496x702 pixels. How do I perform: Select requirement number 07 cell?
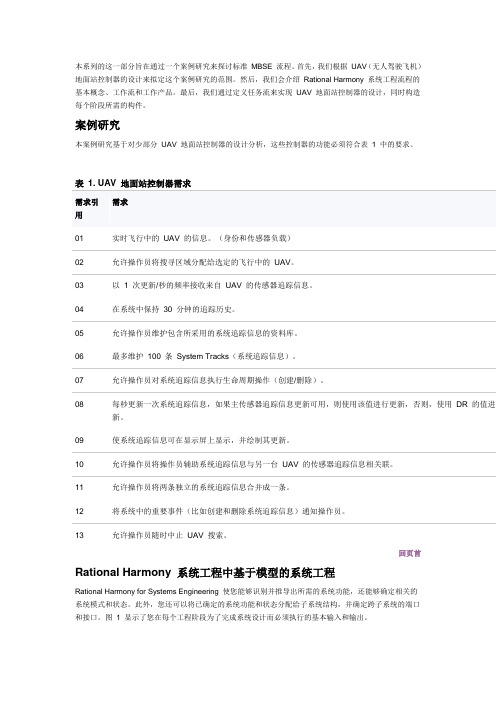click(79, 380)
